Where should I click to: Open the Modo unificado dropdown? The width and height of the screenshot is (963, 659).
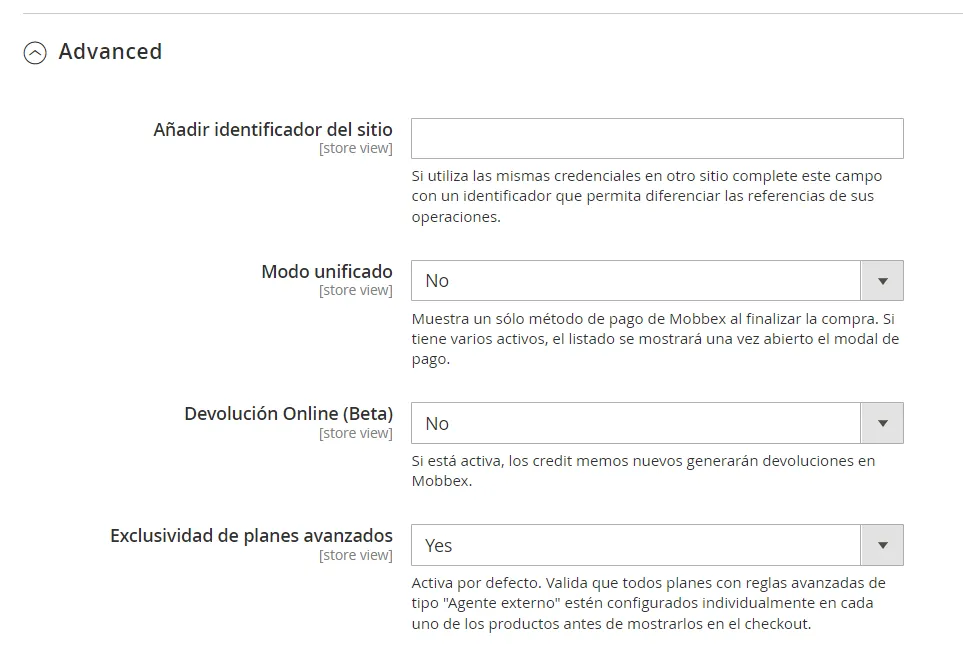click(x=657, y=281)
